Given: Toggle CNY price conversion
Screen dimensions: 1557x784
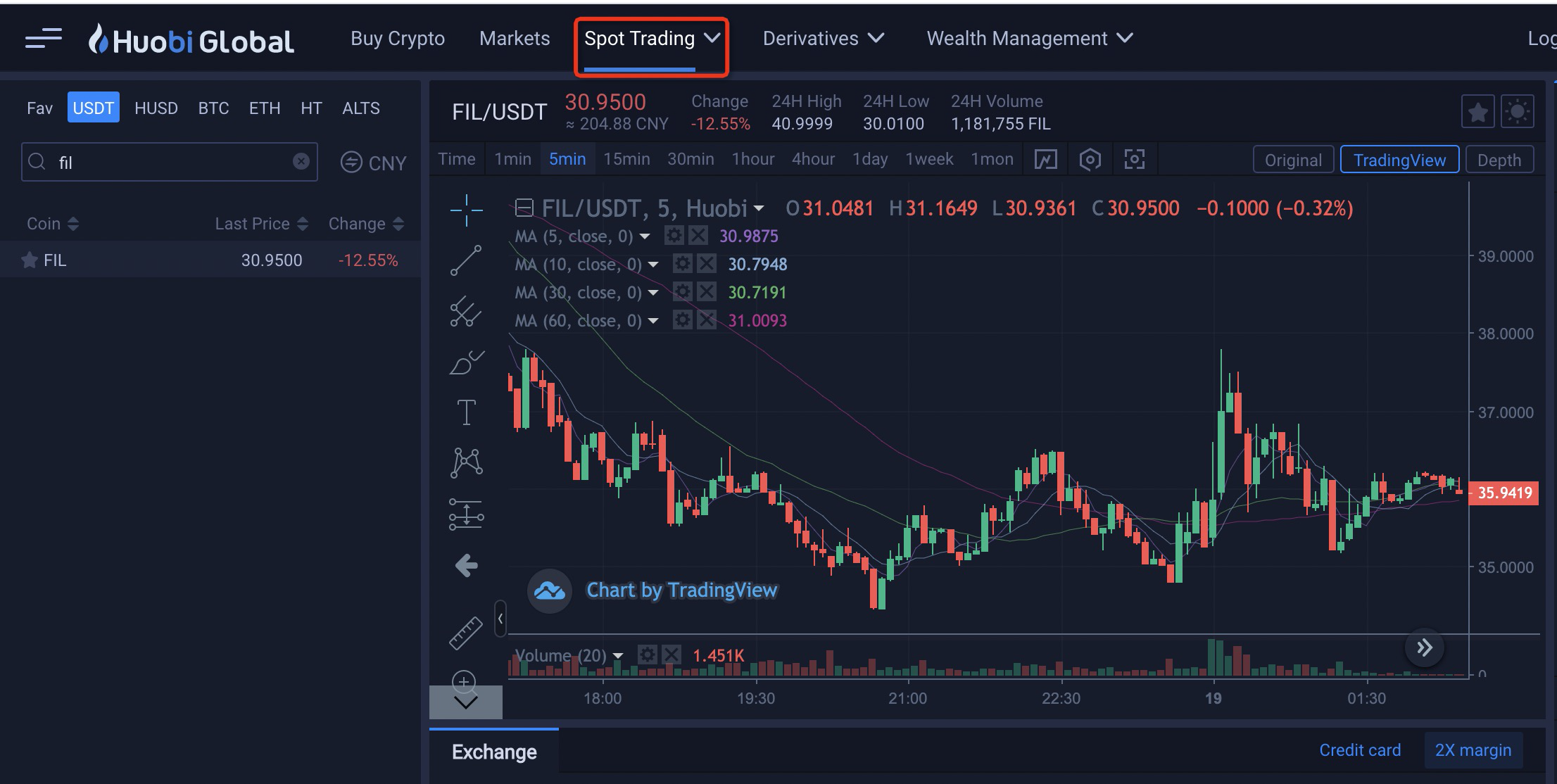Looking at the screenshot, I should click(374, 163).
